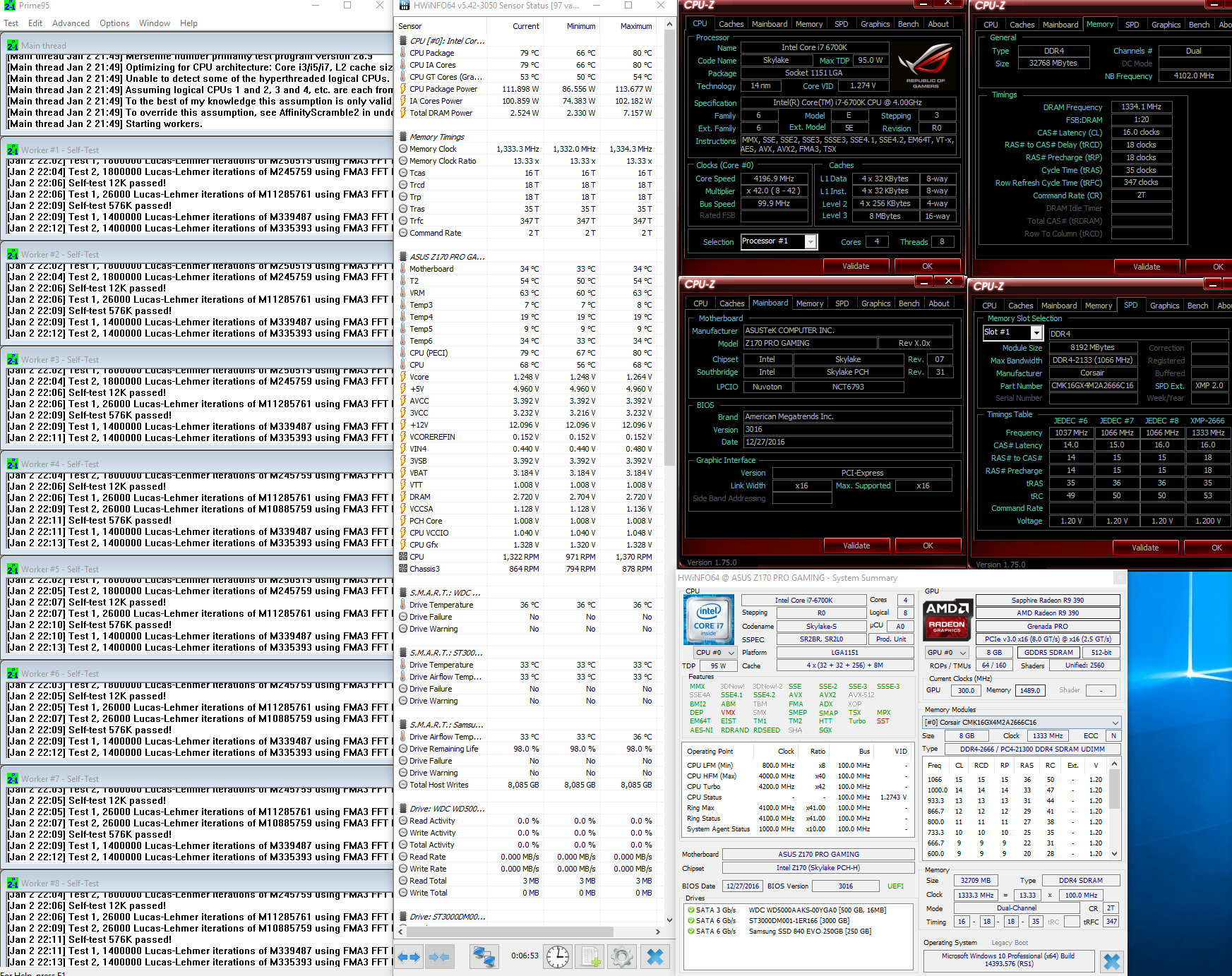This screenshot has width=1232, height=976.
Task: Collapse the ASUS Z170 PRO GA... sensor group
Action: point(403,256)
